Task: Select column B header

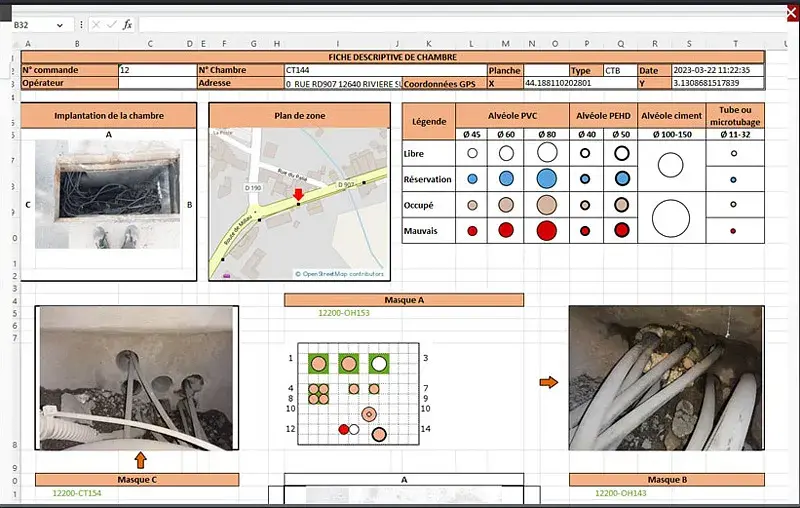Action: tap(77, 44)
